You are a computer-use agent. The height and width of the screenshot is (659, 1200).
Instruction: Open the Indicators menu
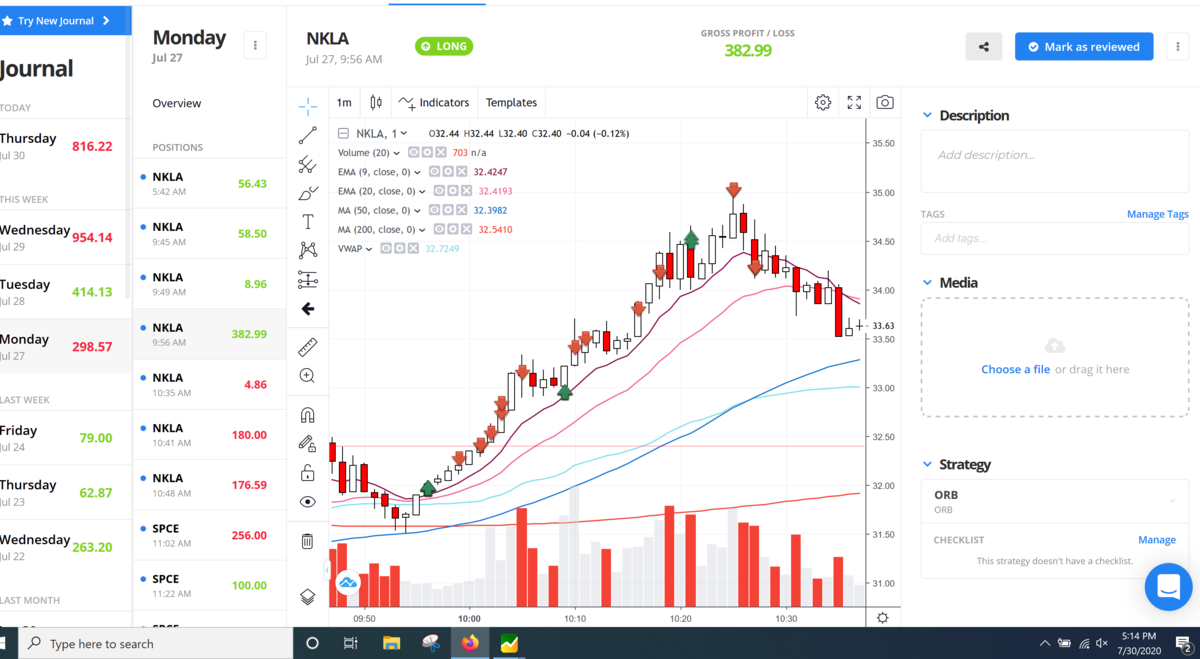click(434, 102)
